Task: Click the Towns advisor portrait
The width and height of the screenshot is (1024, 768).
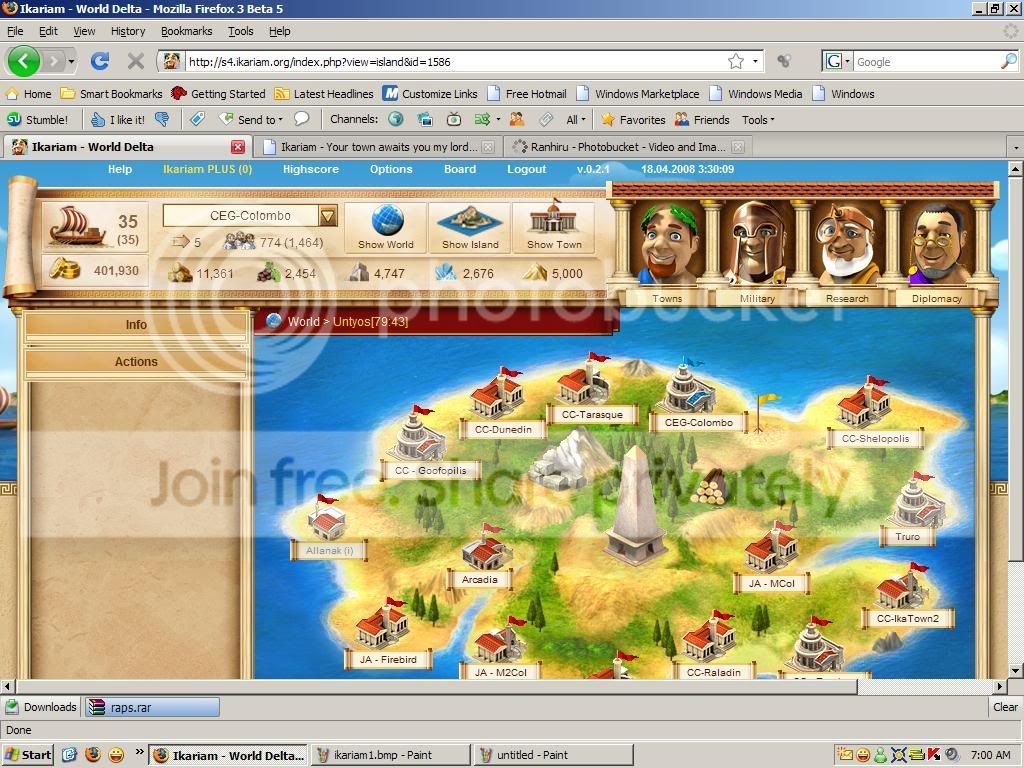Action: [667, 243]
